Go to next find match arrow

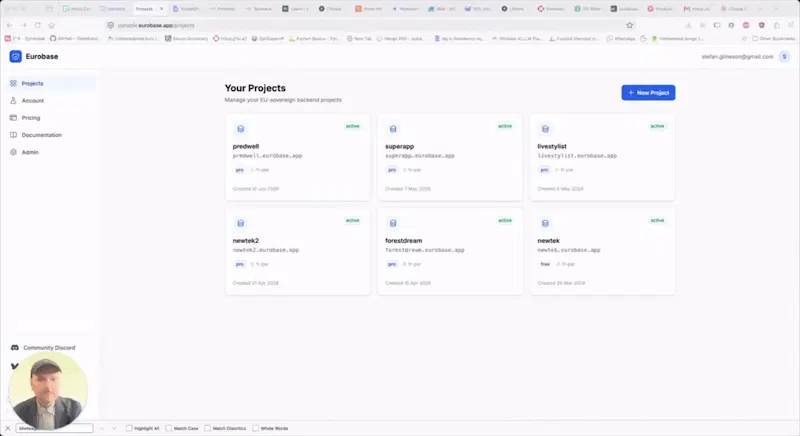[114, 428]
